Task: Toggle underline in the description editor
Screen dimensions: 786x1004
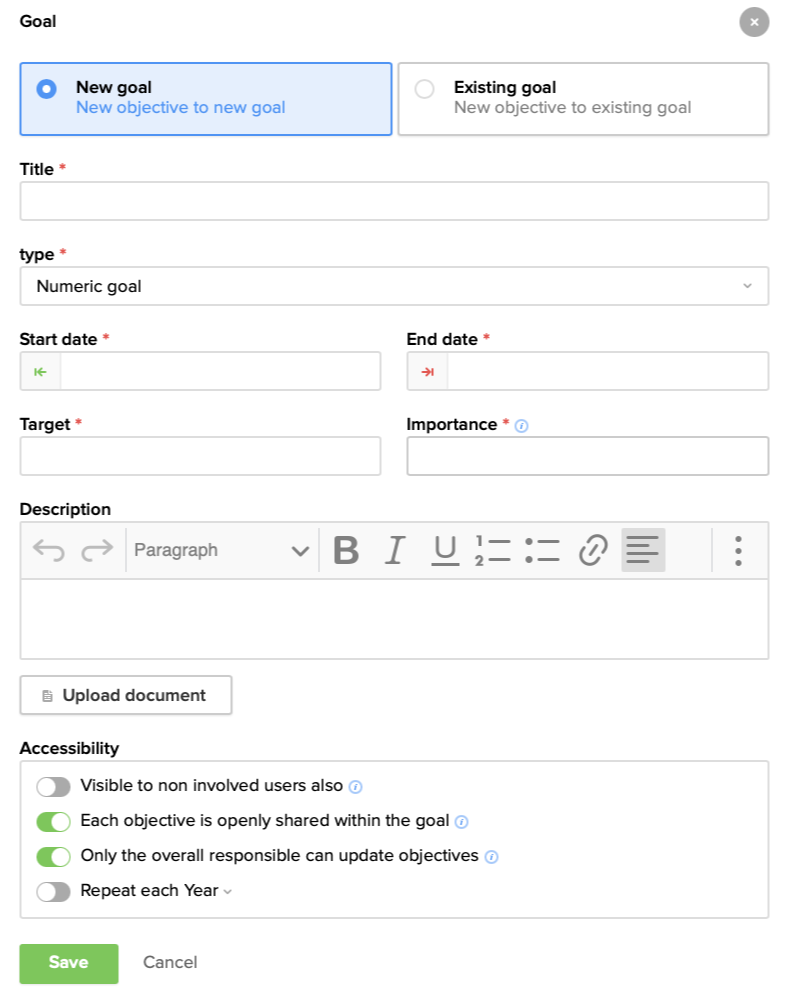Action: (445, 550)
